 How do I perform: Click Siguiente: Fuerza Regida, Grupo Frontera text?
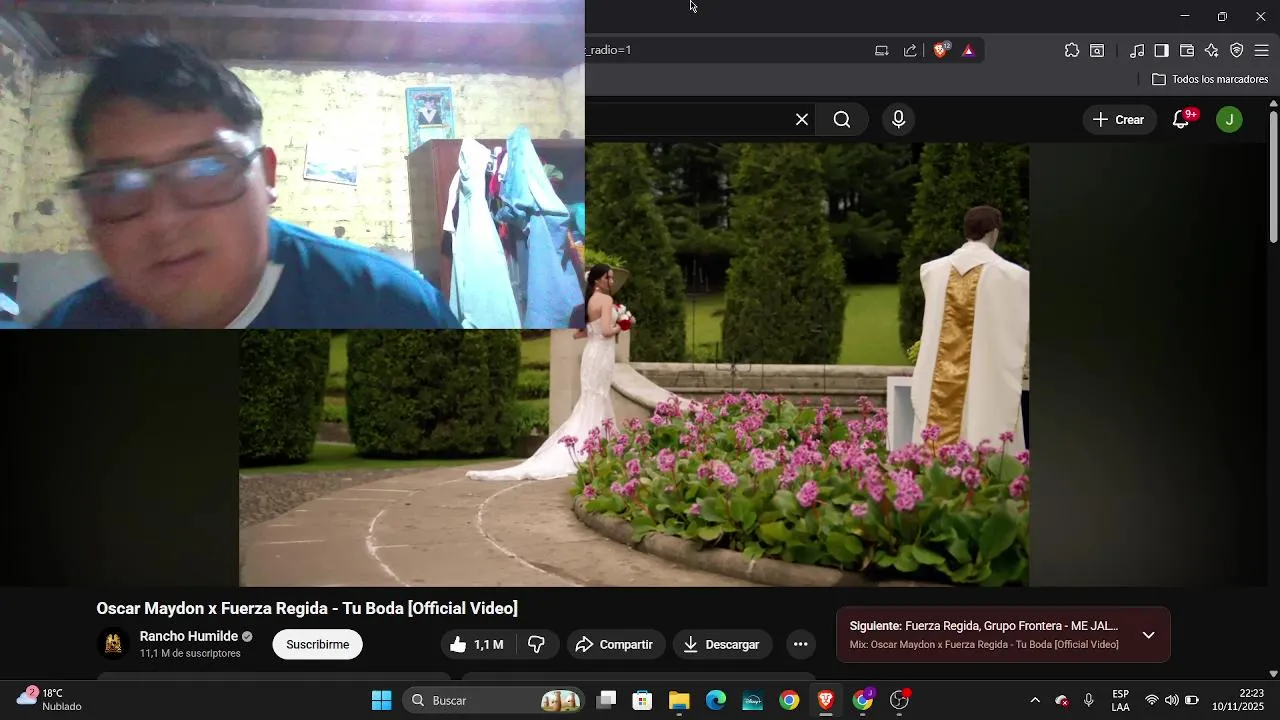[x=984, y=626]
